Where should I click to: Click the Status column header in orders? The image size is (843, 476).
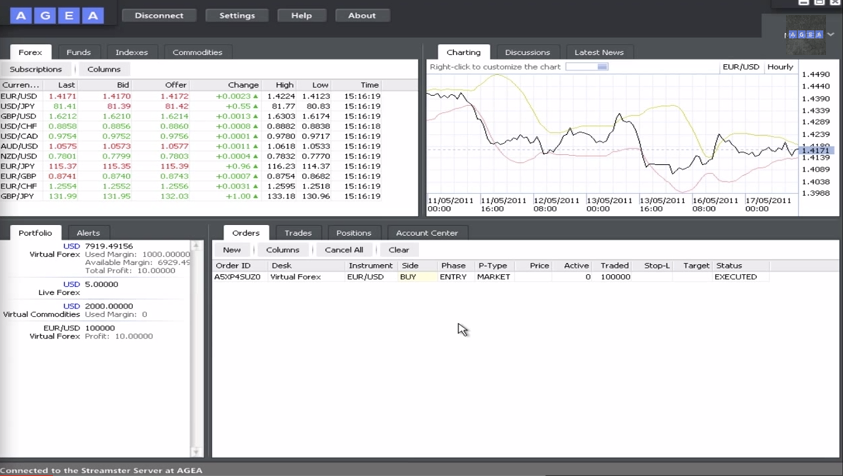tap(742, 266)
